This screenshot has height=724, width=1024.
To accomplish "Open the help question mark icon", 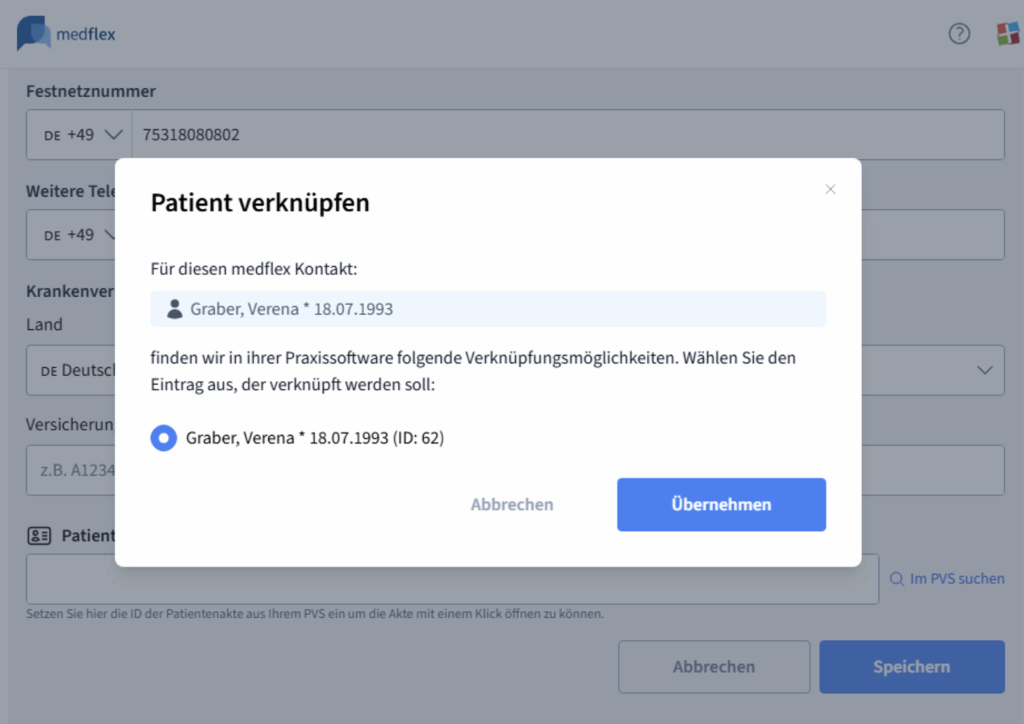I will 959,33.
